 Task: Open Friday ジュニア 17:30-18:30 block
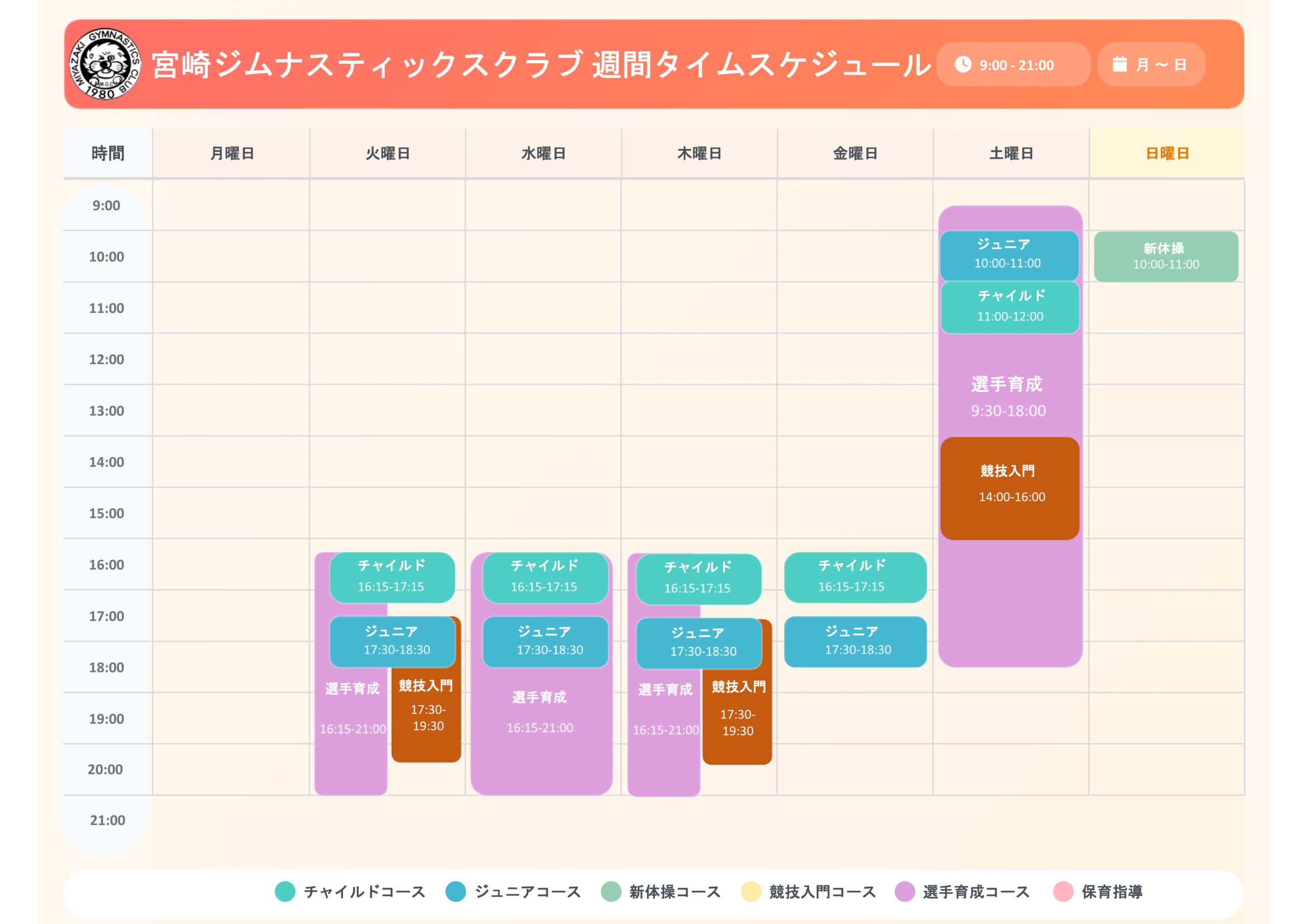click(x=855, y=642)
